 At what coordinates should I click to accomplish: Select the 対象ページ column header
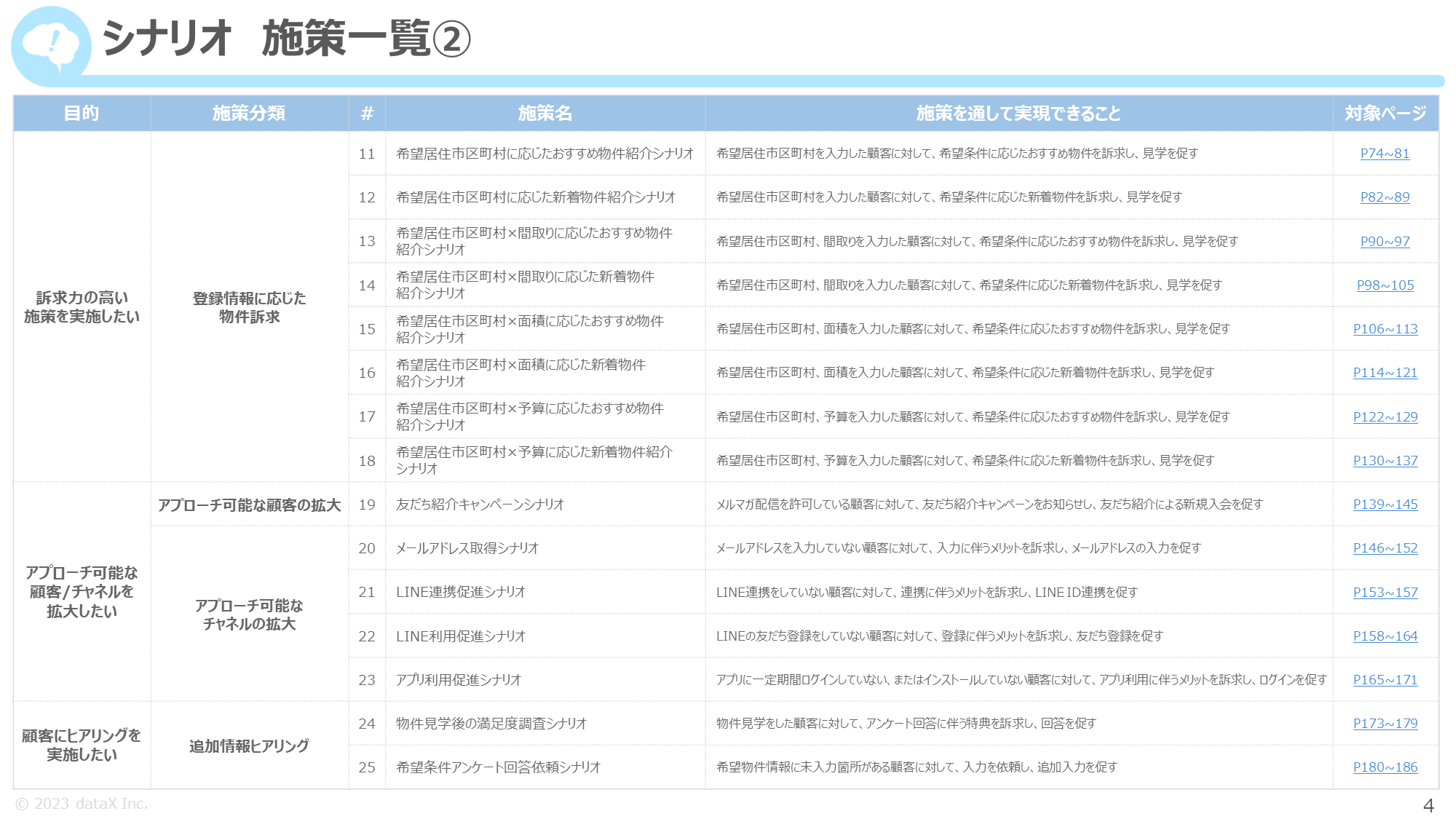coord(1385,114)
